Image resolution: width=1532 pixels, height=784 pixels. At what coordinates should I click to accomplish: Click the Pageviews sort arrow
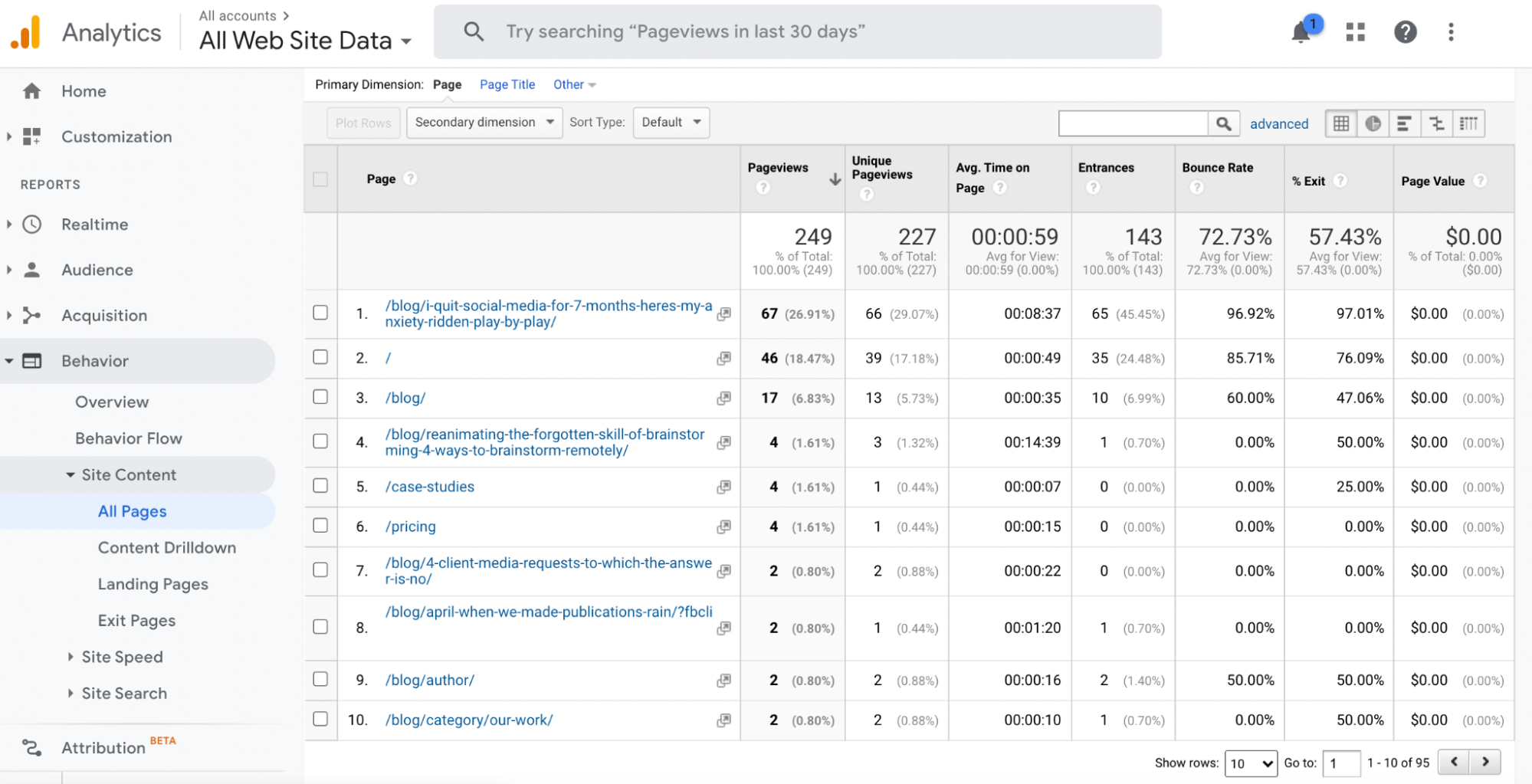pyautogui.click(x=835, y=179)
